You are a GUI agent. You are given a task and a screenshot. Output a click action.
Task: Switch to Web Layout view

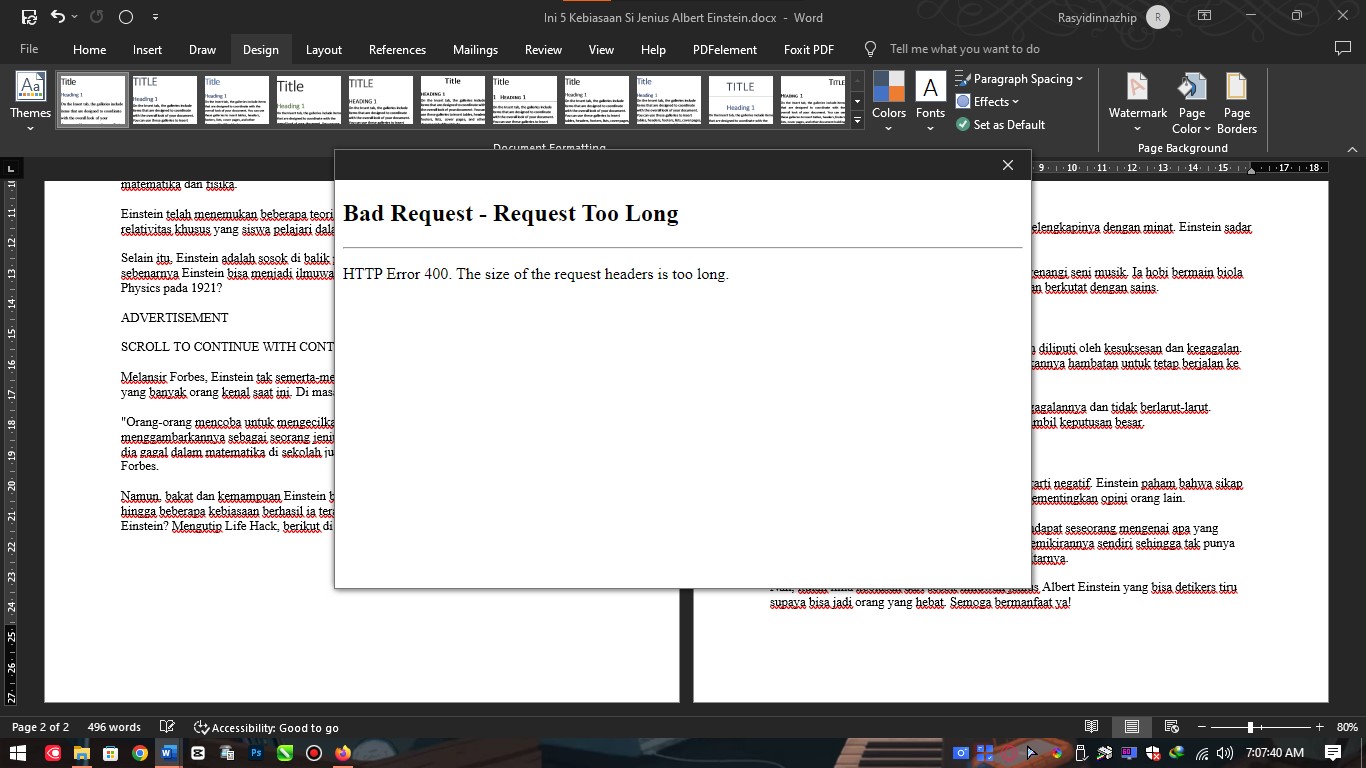pyautogui.click(x=1170, y=727)
